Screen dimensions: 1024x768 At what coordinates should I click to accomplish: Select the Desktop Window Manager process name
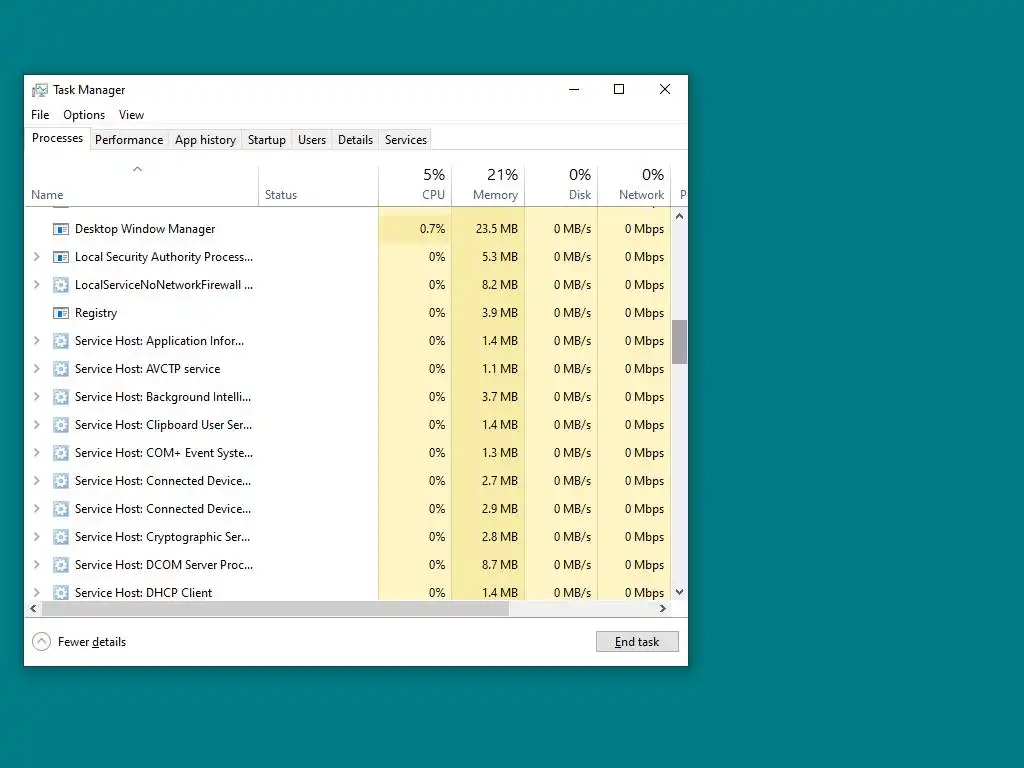(x=145, y=229)
